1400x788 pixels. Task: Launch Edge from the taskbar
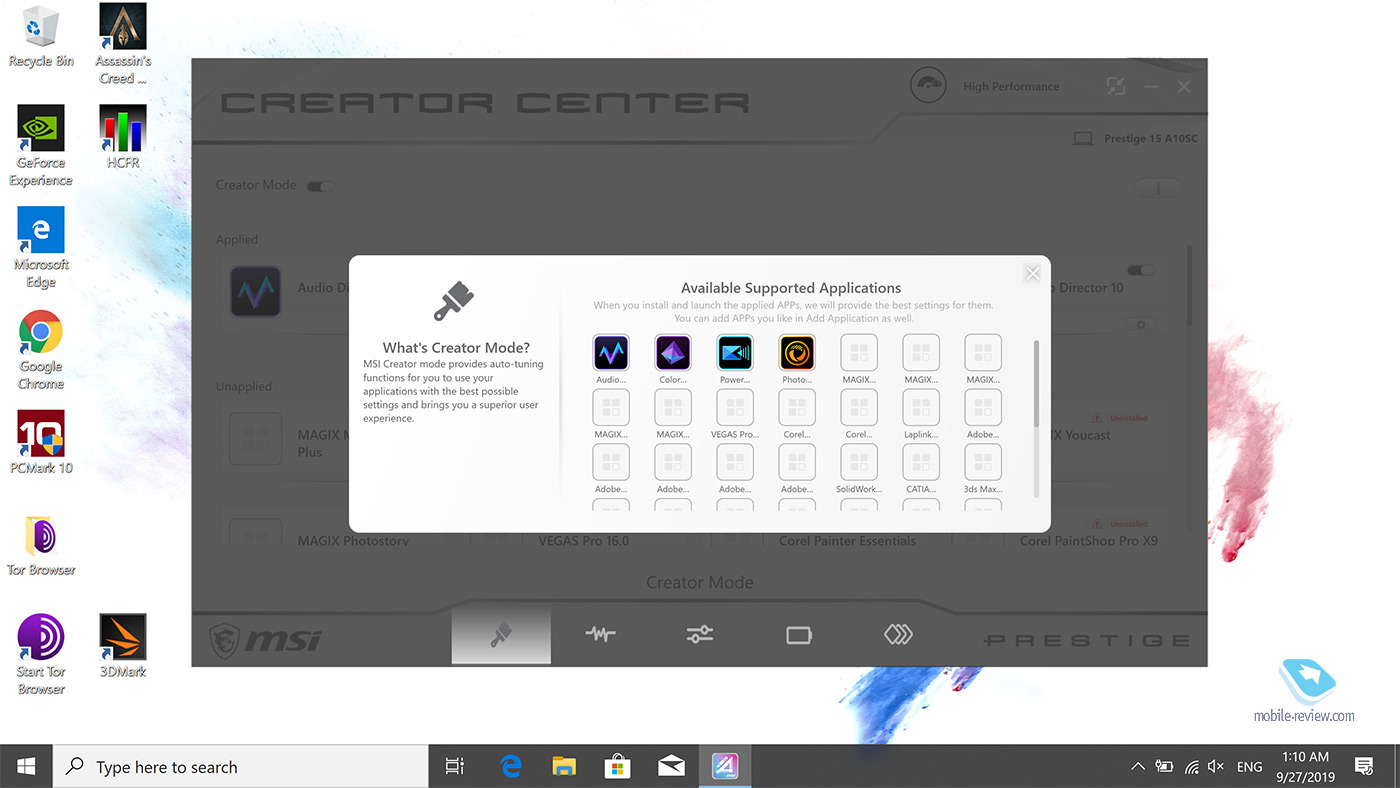[511, 767]
